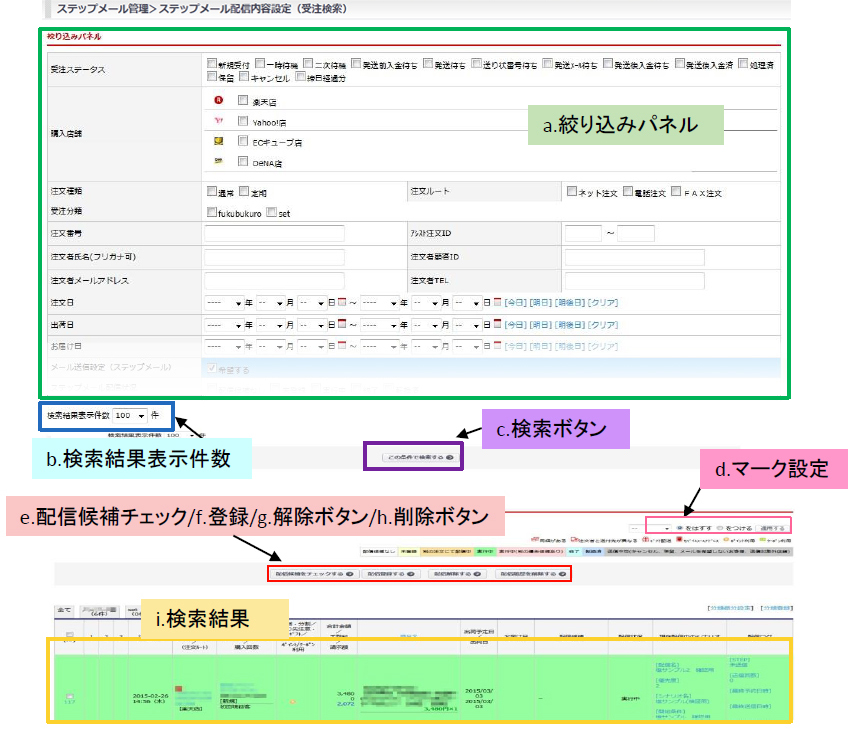Select the 全て results tab
This screenshot has height=732, width=857.
[x=64, y=610]
